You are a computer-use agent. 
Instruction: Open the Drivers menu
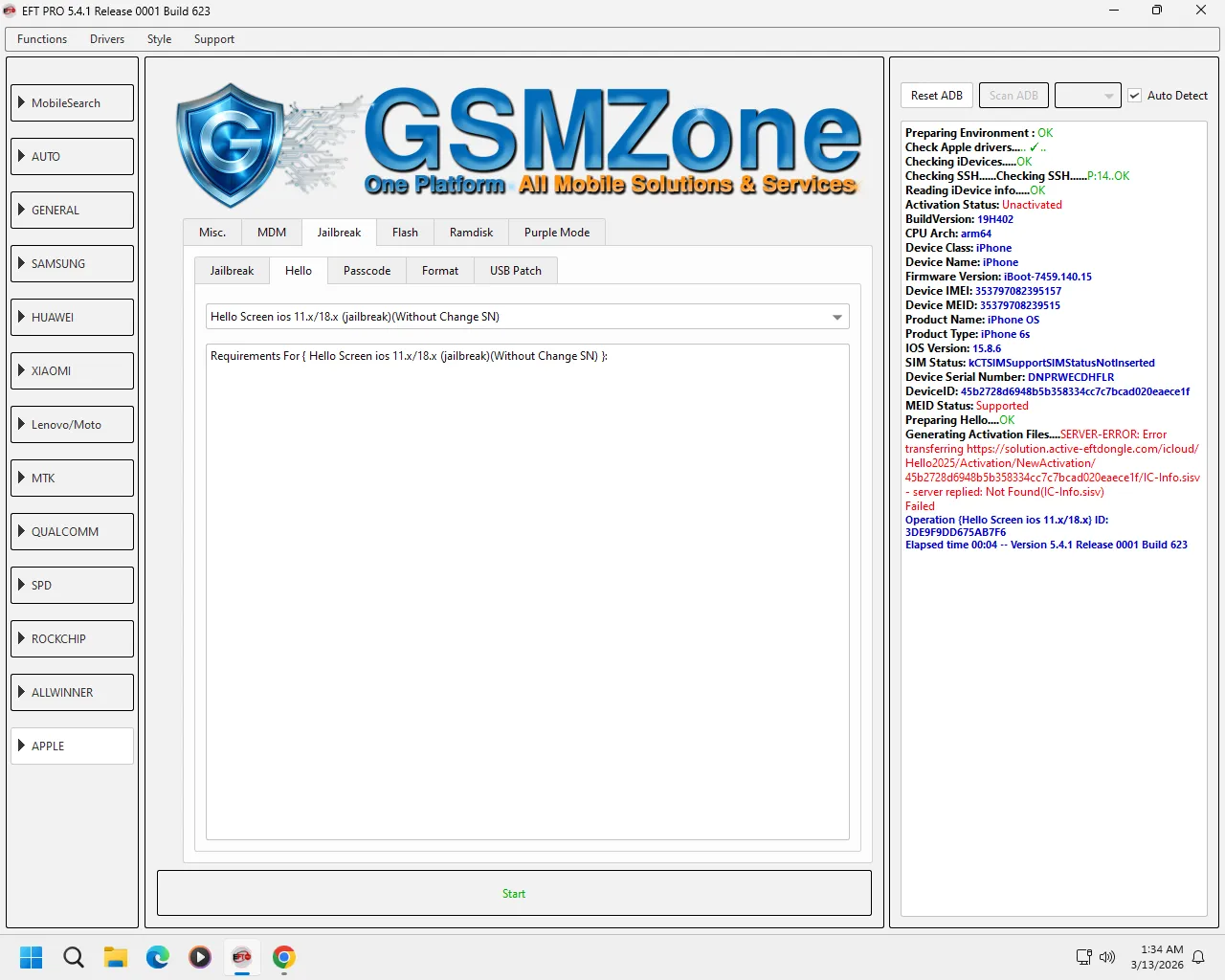click(x=107, y=39)
